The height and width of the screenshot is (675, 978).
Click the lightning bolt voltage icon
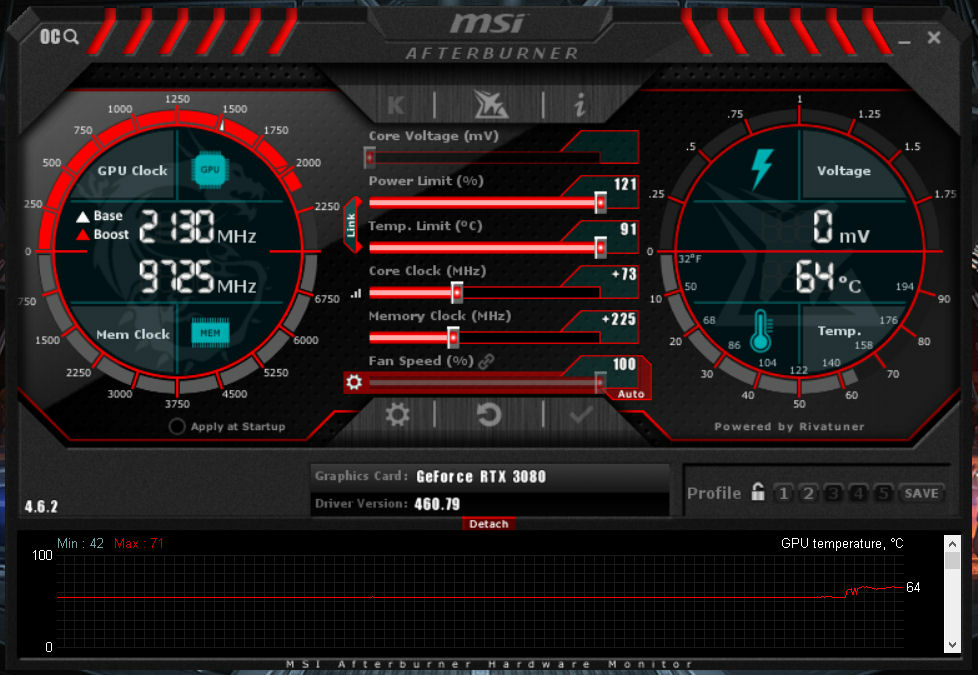click(762, 168)
